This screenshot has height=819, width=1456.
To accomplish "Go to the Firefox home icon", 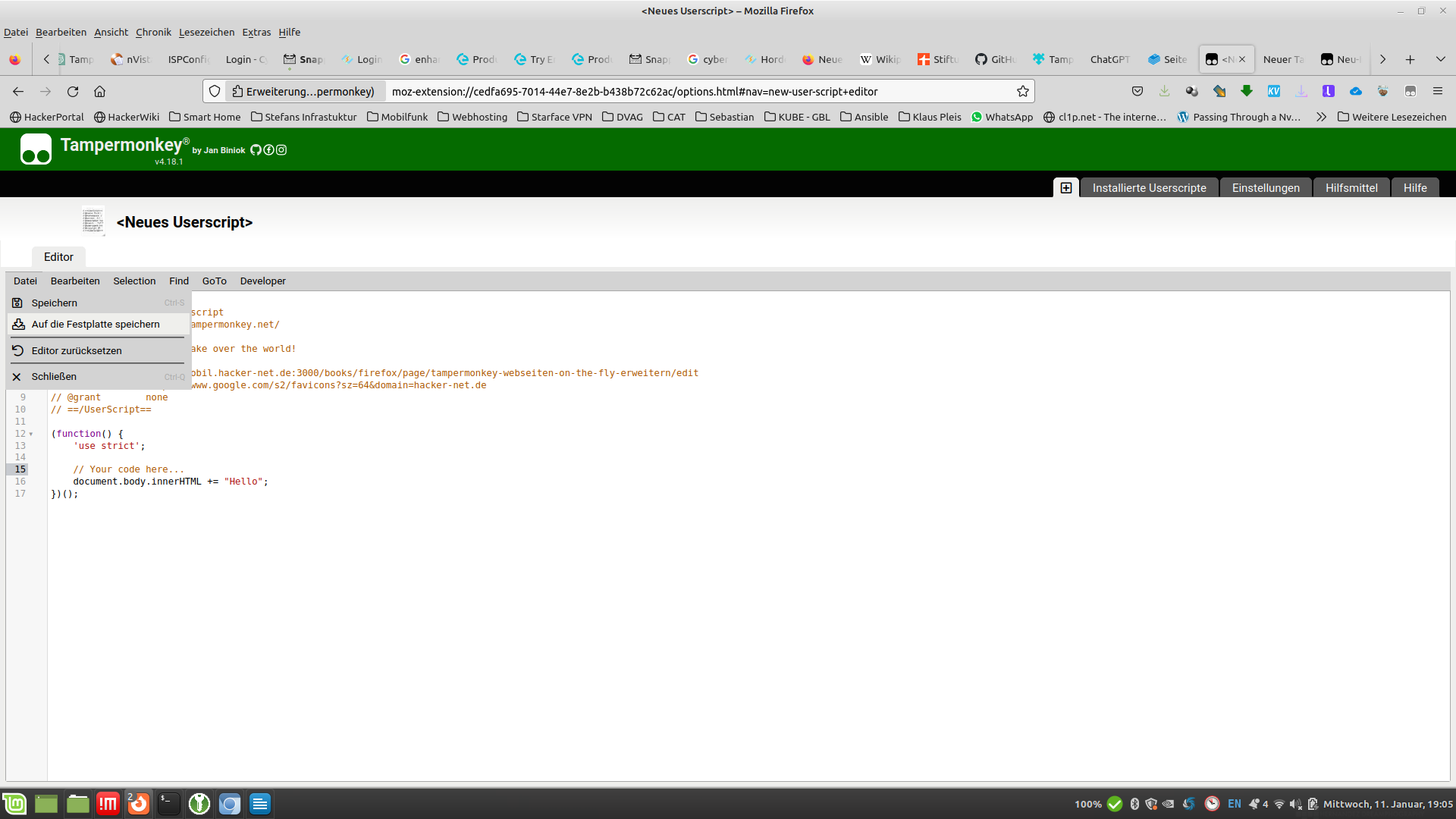I will tap(99, 92).
